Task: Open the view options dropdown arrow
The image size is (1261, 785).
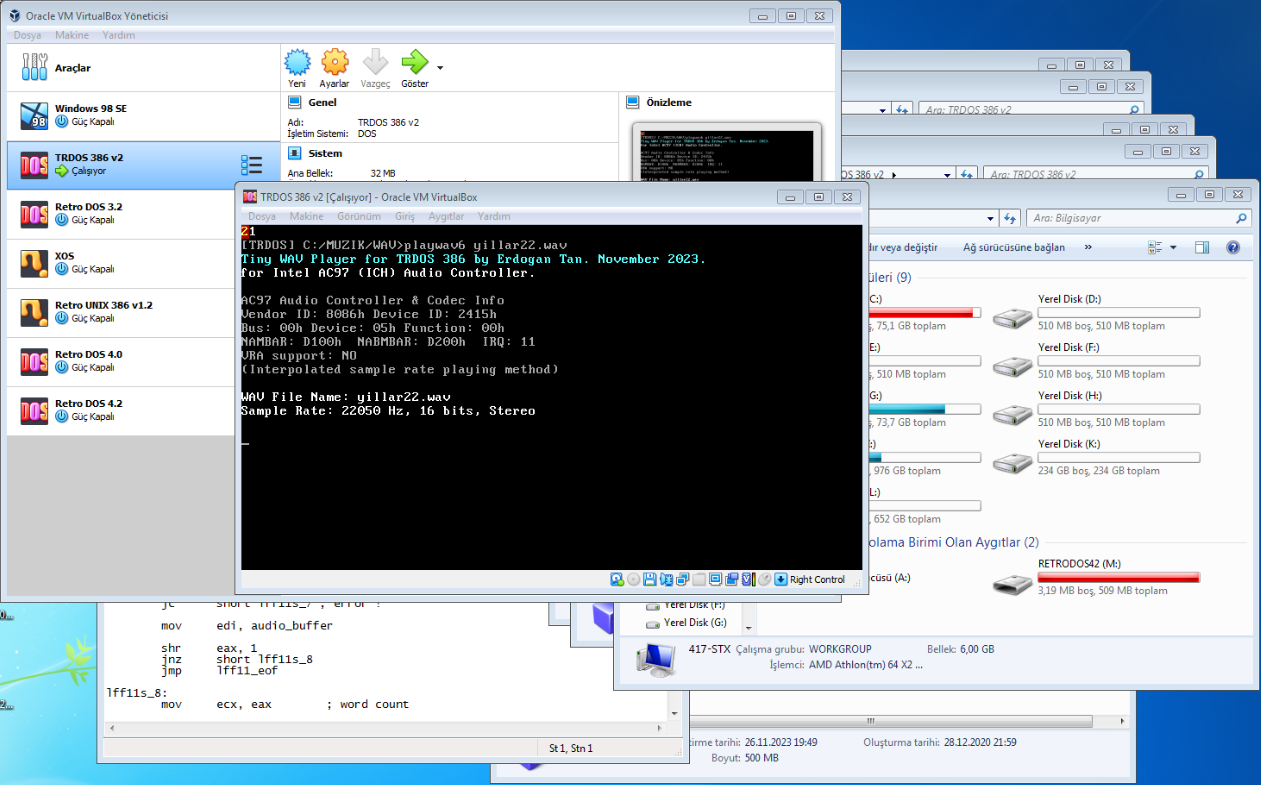Action: (x=1173, y=247)
